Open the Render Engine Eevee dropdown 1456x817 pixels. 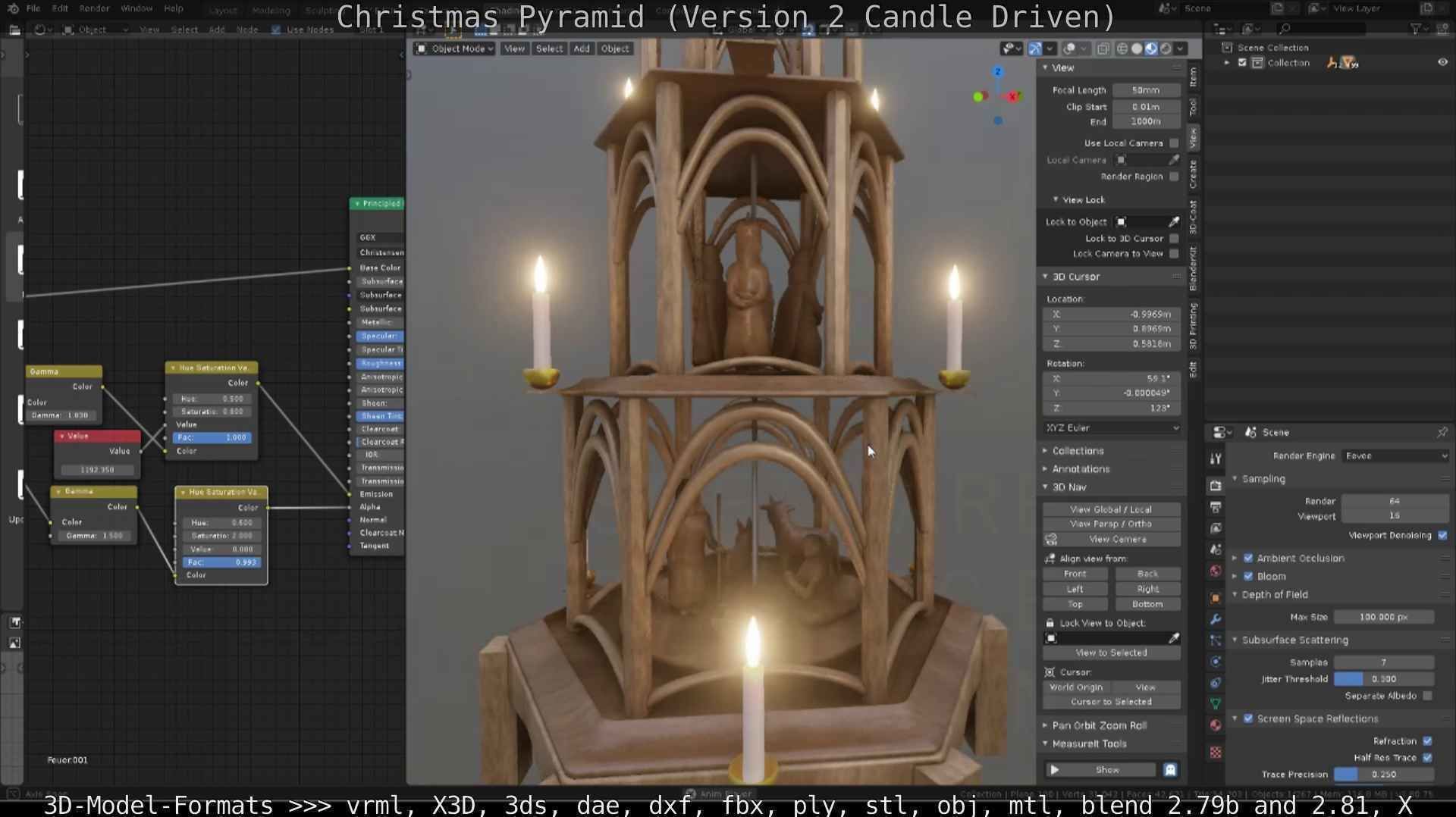click(1395, 456)
